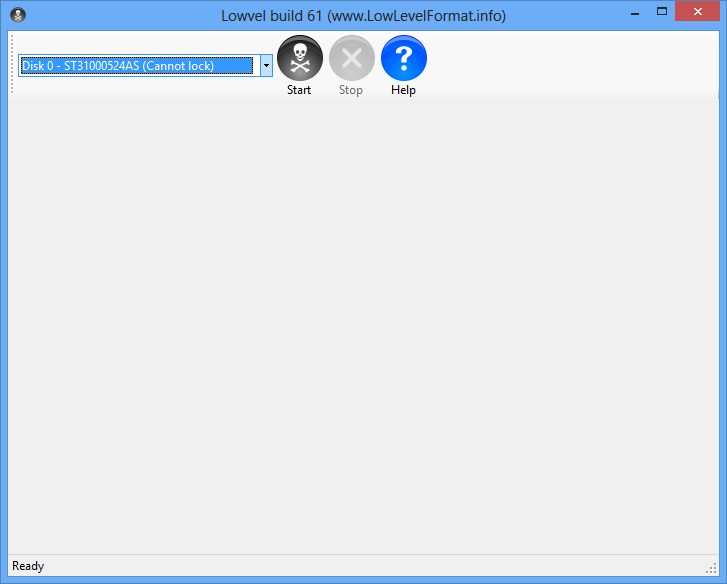Click the skull-and-crossbones Start icon
Viewport: 727px width, 584px height.
pos(300,58)
